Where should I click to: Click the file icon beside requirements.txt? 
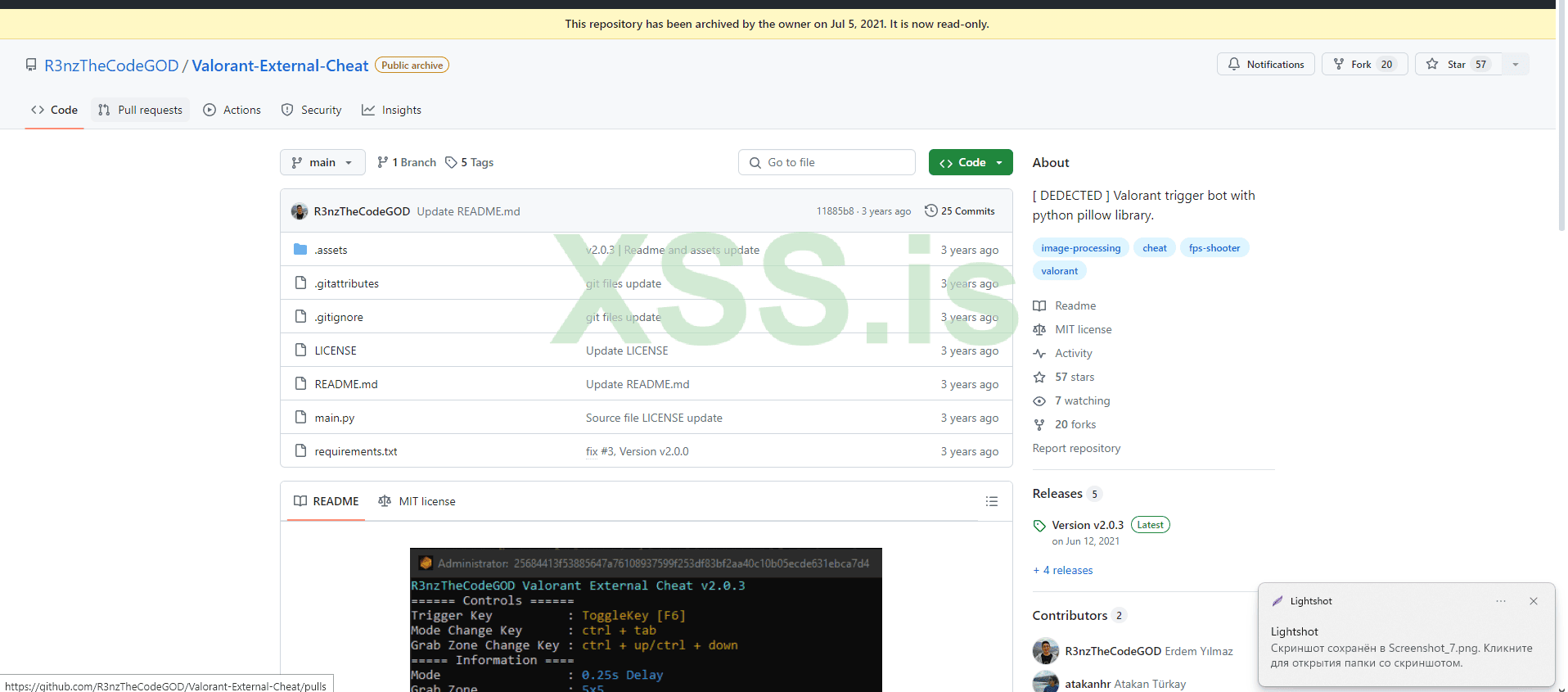(x=300, y=450)
